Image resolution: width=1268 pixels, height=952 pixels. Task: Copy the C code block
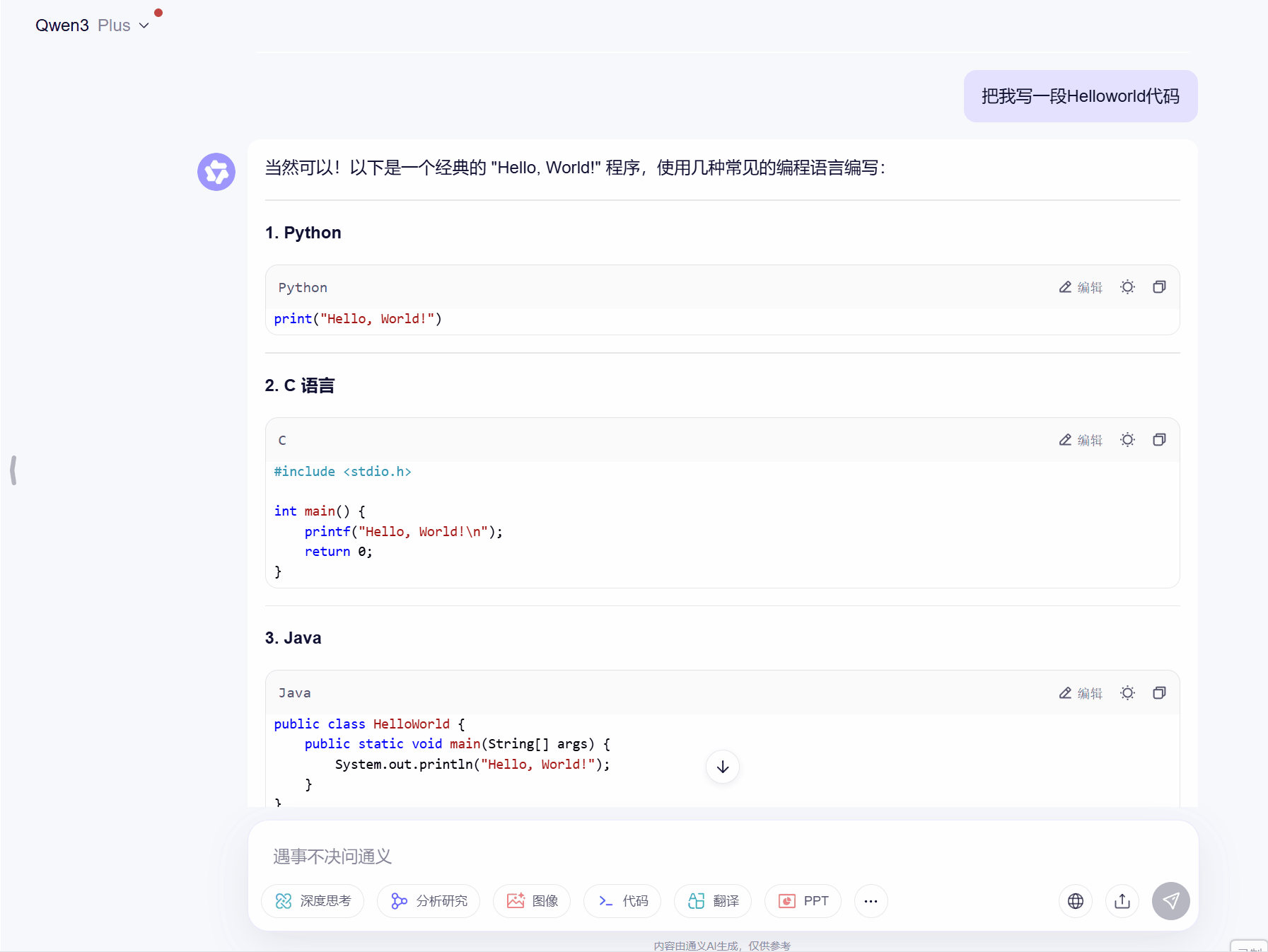pos(1159,440)
